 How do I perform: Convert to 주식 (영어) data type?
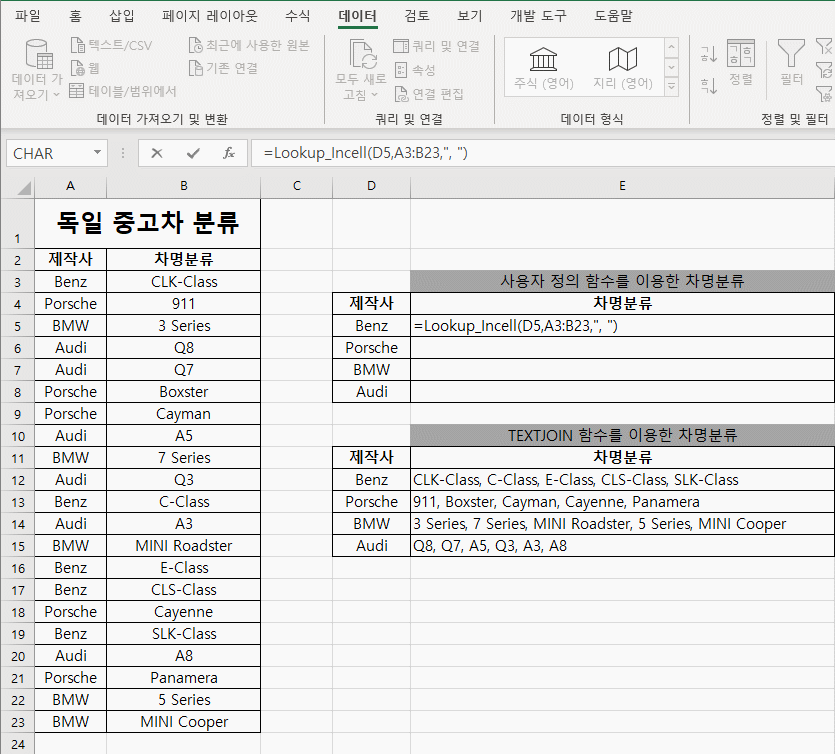click(544, 68)
